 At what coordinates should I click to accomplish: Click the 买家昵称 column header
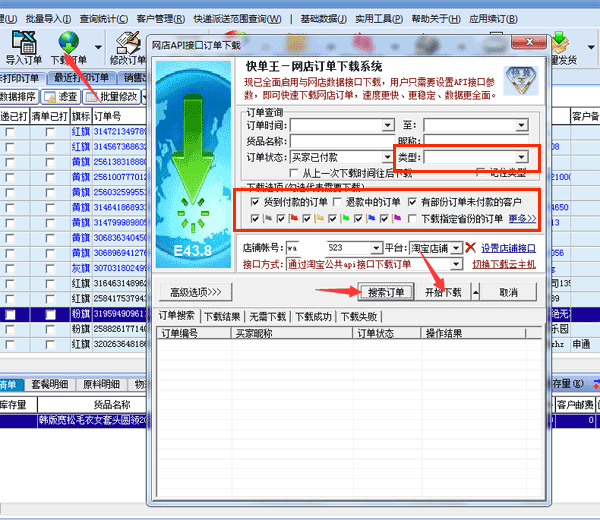tap(292, 333)
